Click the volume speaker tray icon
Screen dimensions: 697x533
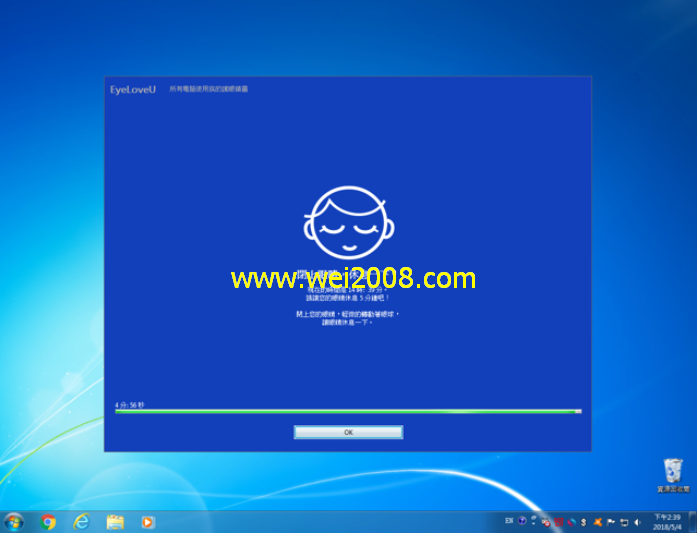[x=637, y=522]
